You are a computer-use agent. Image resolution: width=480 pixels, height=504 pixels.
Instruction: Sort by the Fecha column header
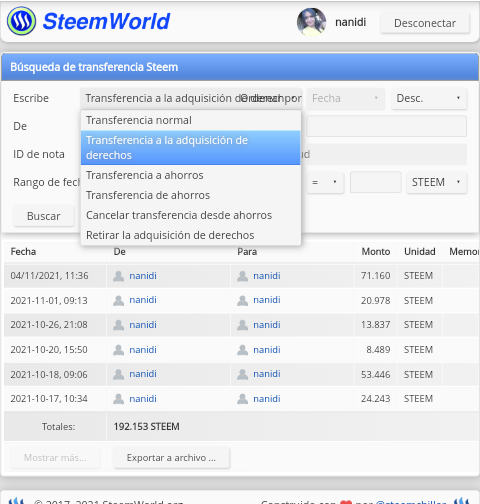click(23, 252)
